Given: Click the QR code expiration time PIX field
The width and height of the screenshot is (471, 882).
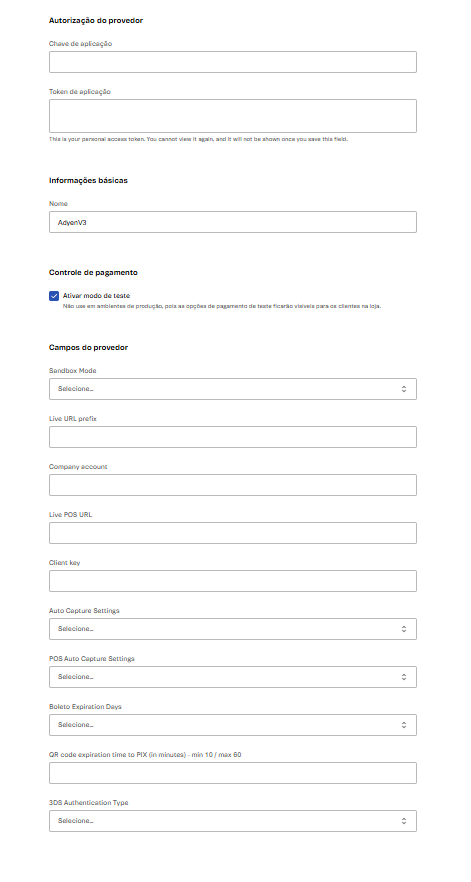Looking at the screenshot, I should click(232, 773).
